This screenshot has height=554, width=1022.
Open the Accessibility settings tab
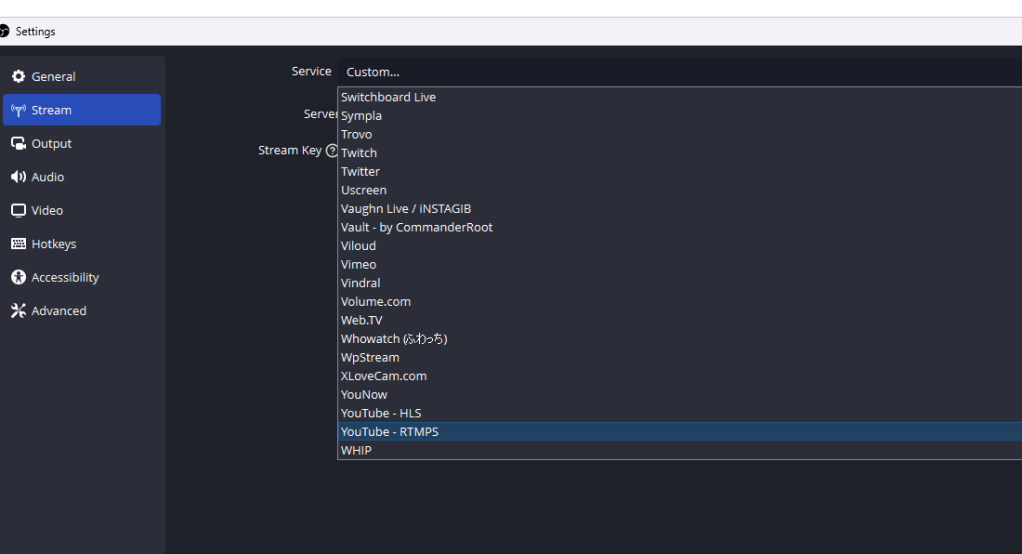click(82, 277)
